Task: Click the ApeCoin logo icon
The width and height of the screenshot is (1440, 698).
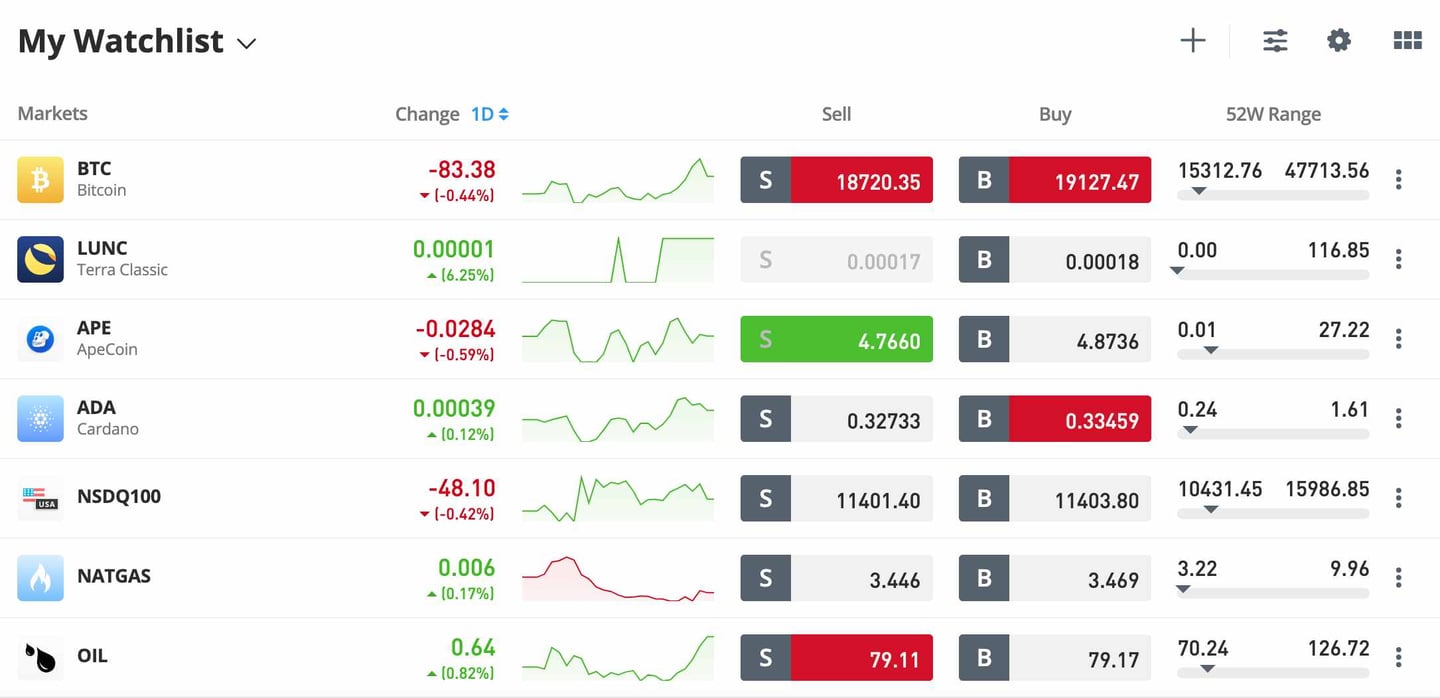Action: click(x=40, y=339)
